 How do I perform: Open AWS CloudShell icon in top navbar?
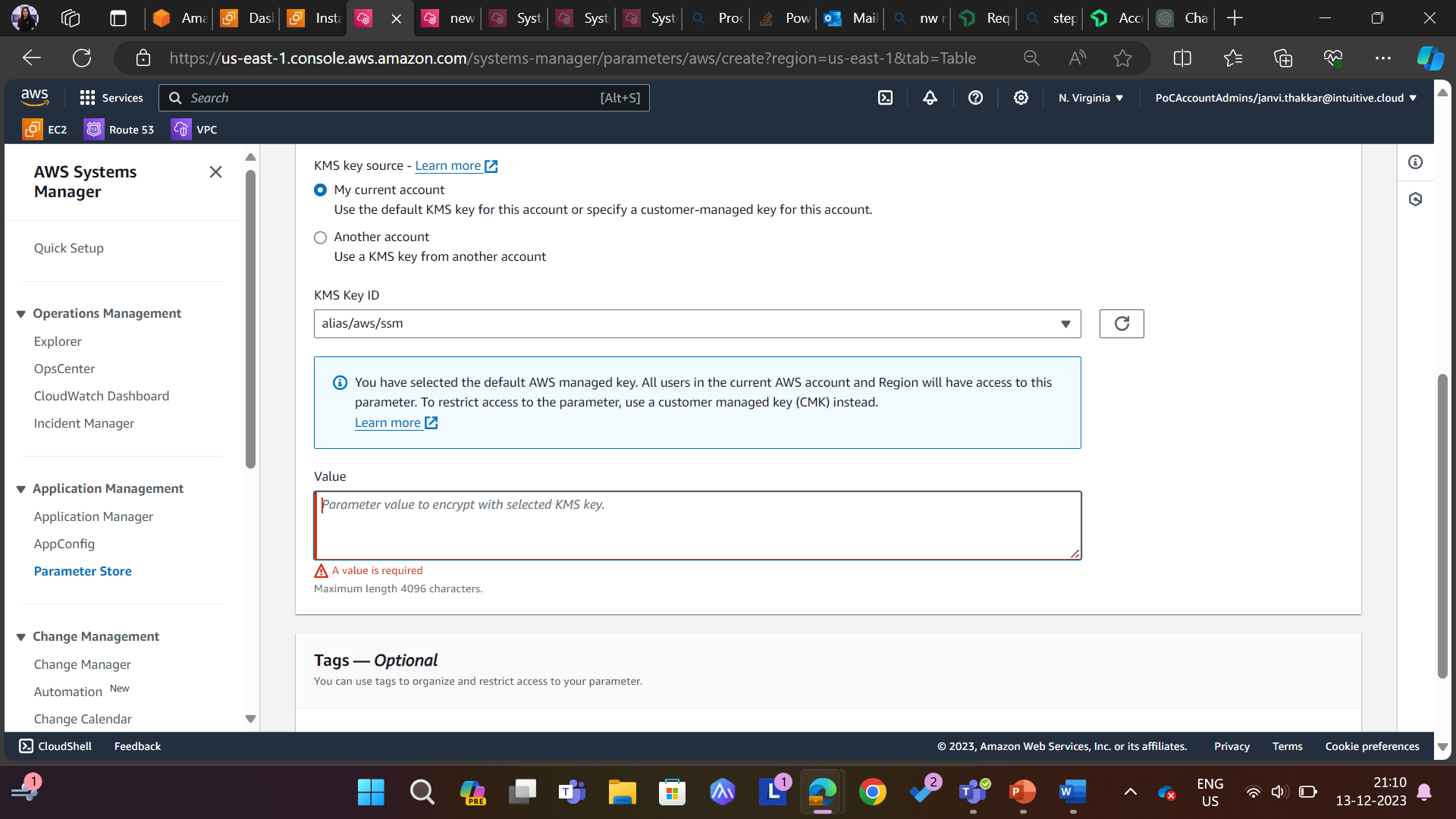(x=885, y=98)
